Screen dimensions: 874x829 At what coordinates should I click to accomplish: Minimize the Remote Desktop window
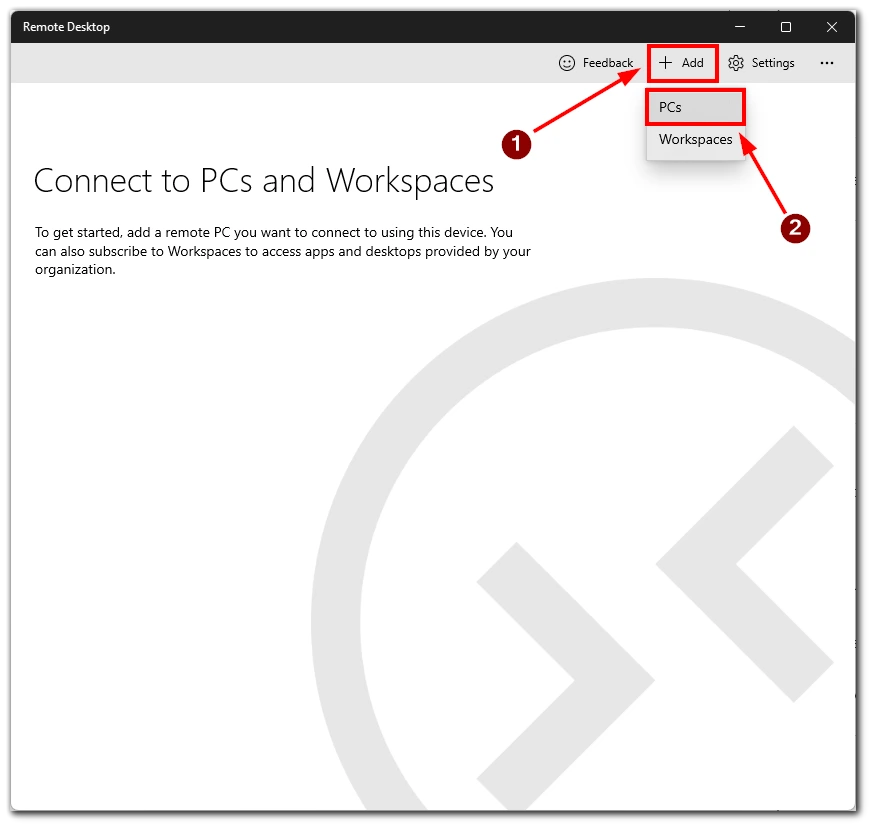point(740,27)
